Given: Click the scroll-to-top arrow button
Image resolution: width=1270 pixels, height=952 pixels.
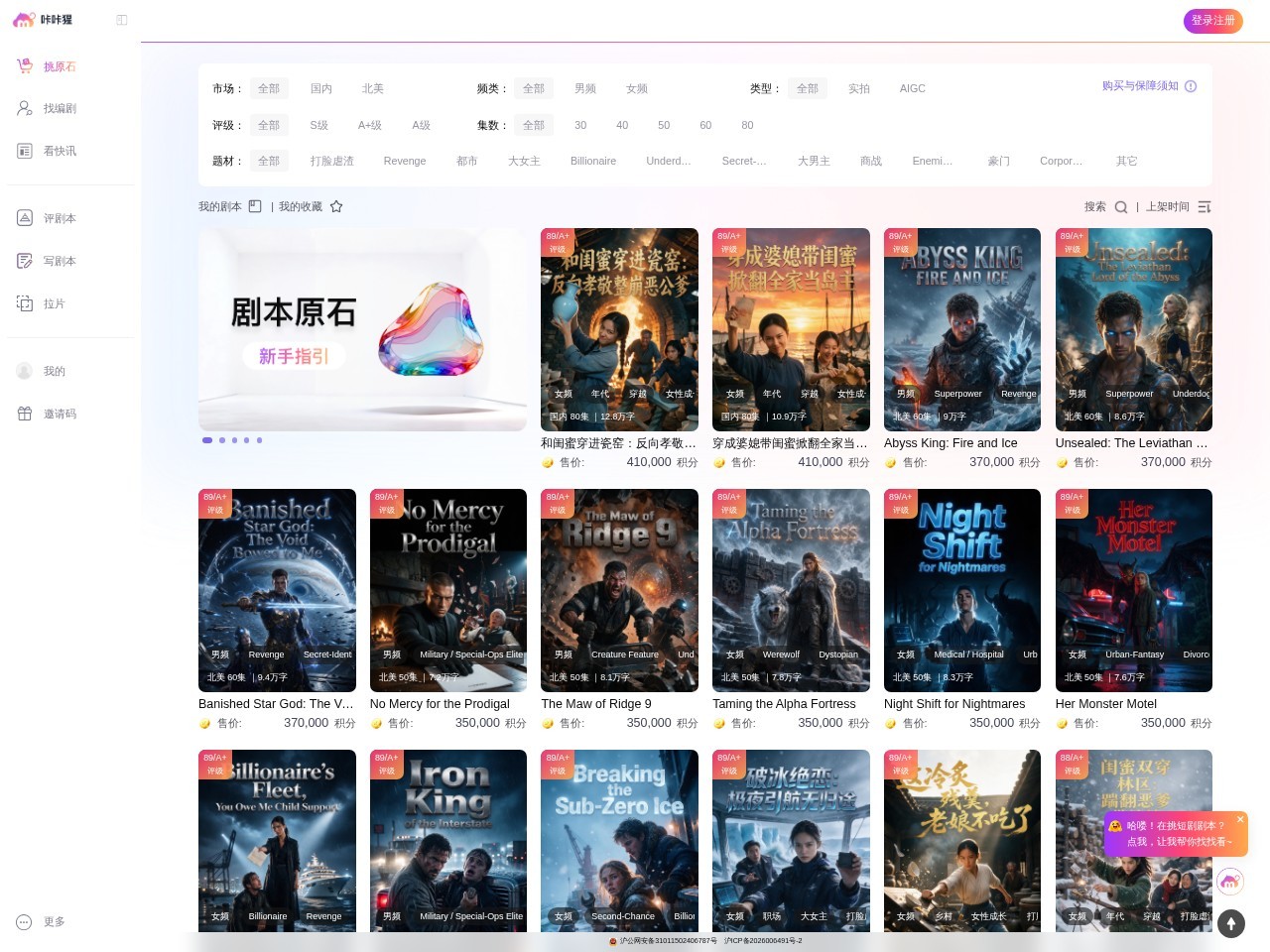Looking at the screenshot, I should pos(1230,923).
